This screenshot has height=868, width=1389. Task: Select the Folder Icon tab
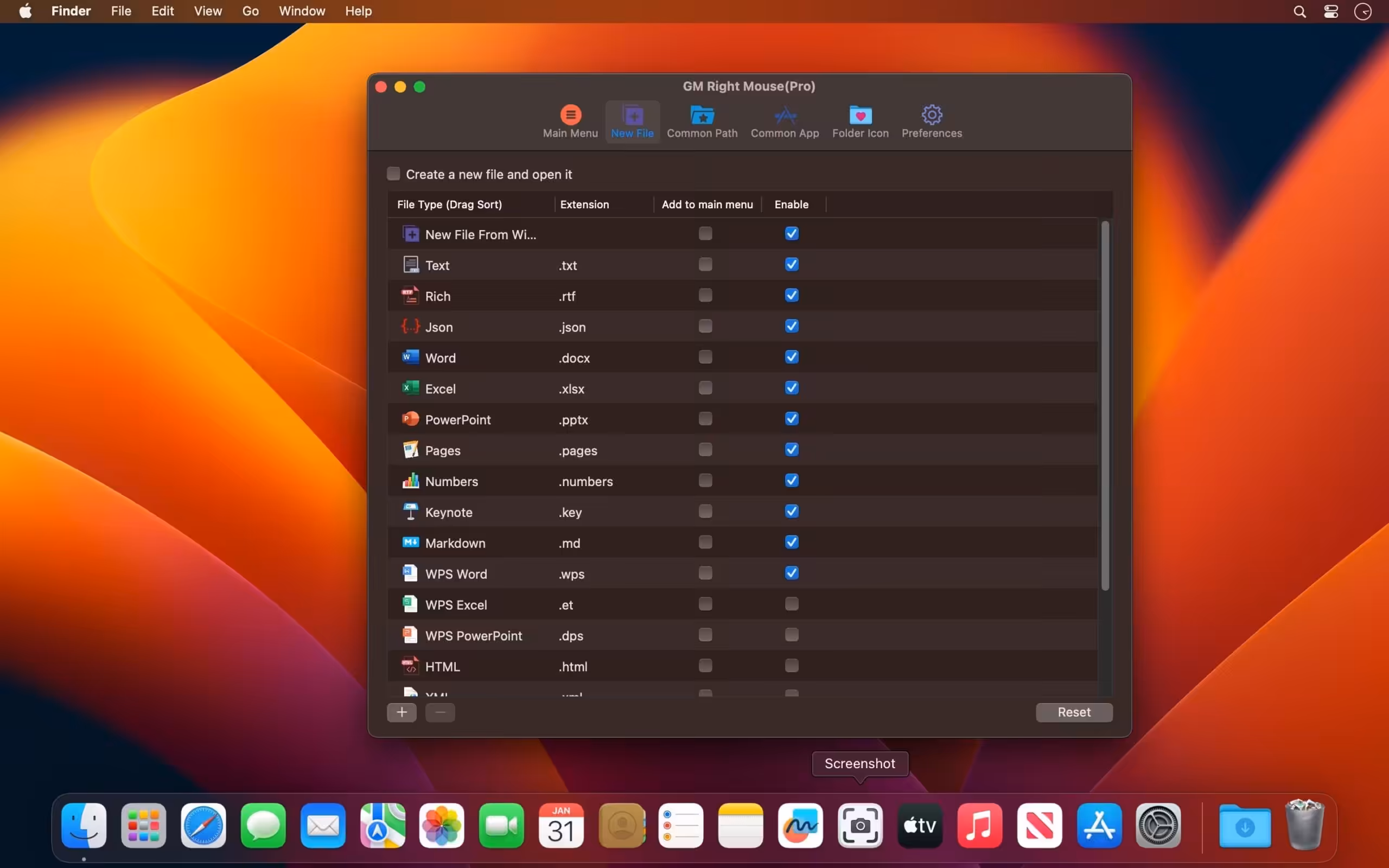[x=860, y=122]
